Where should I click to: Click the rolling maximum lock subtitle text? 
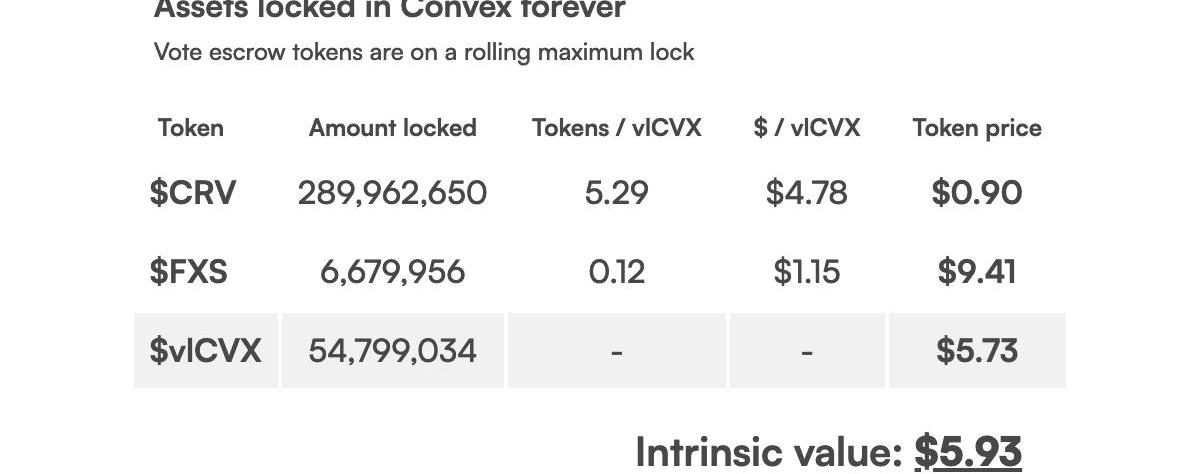click(424, 52)
